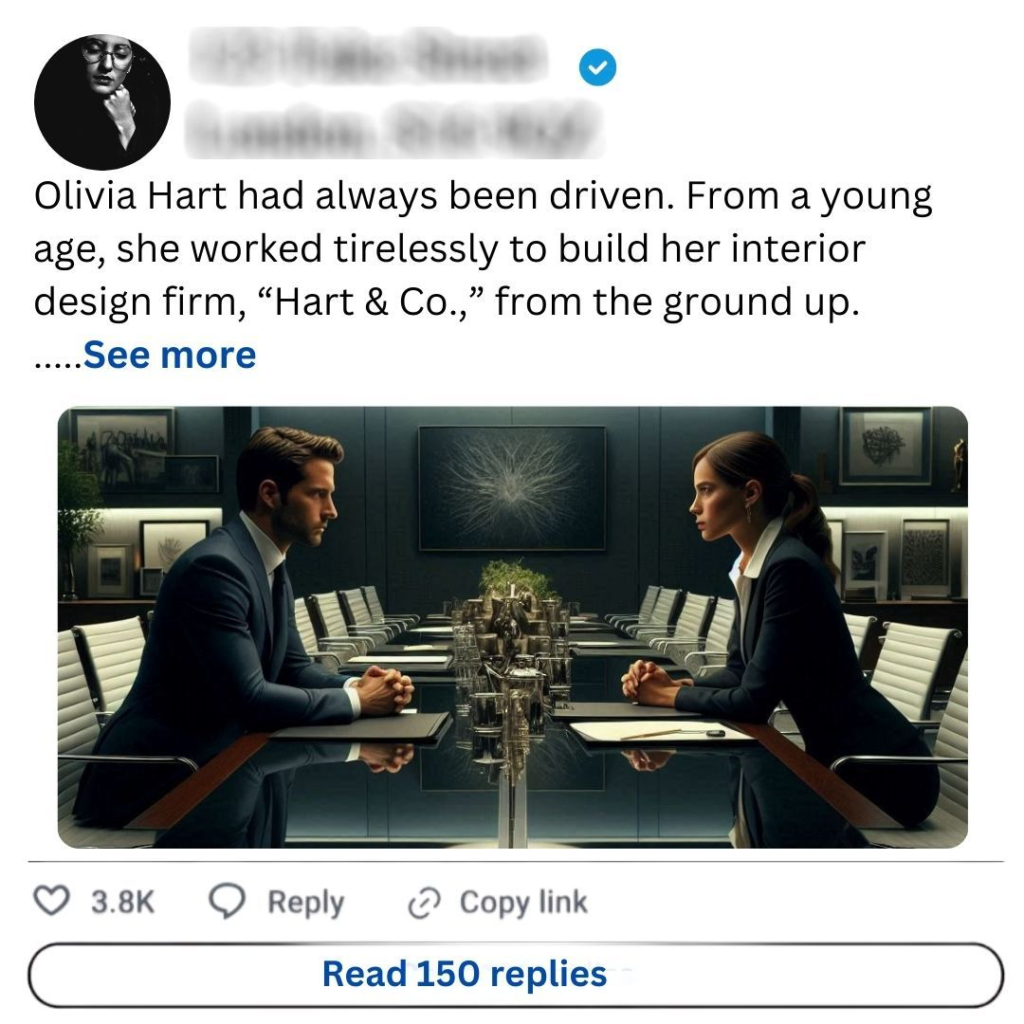
Task: Open the author's round profile avatar
Action: tap(102, 102)
